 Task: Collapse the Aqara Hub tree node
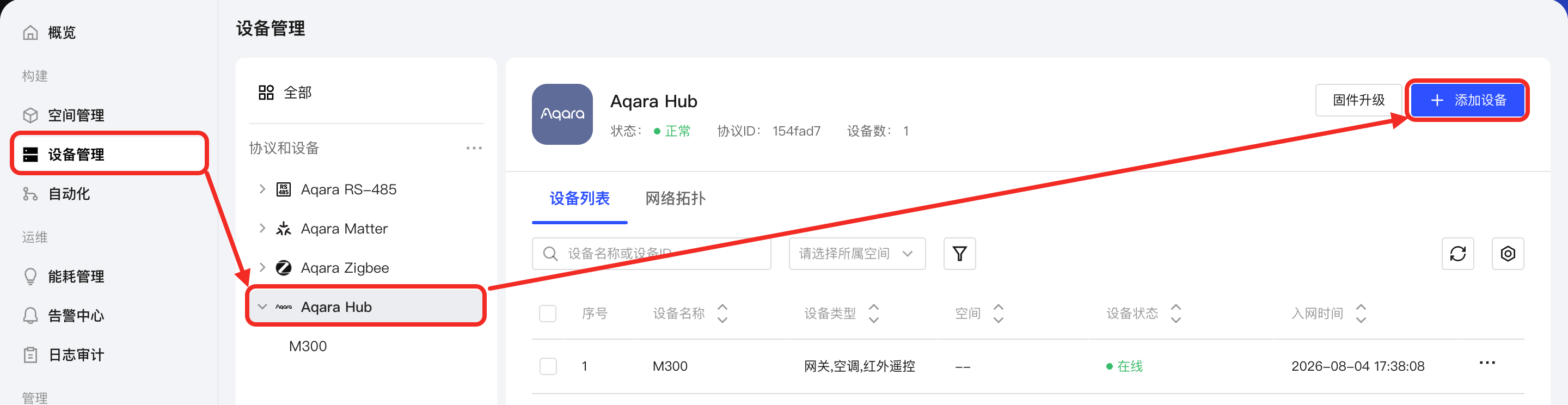tap(262, 307)
